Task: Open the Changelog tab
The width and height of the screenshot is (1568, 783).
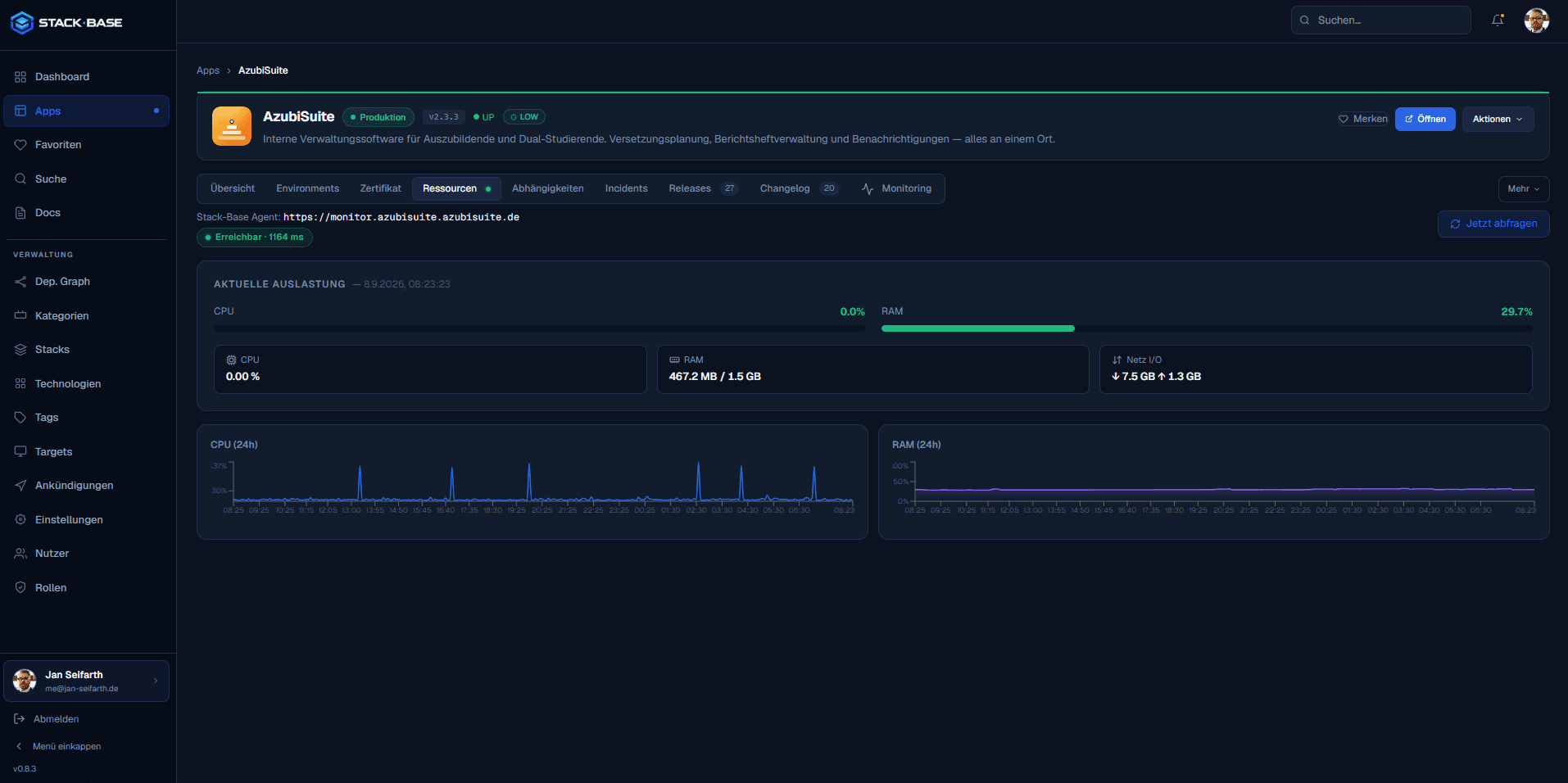Action: coord(799,188)
